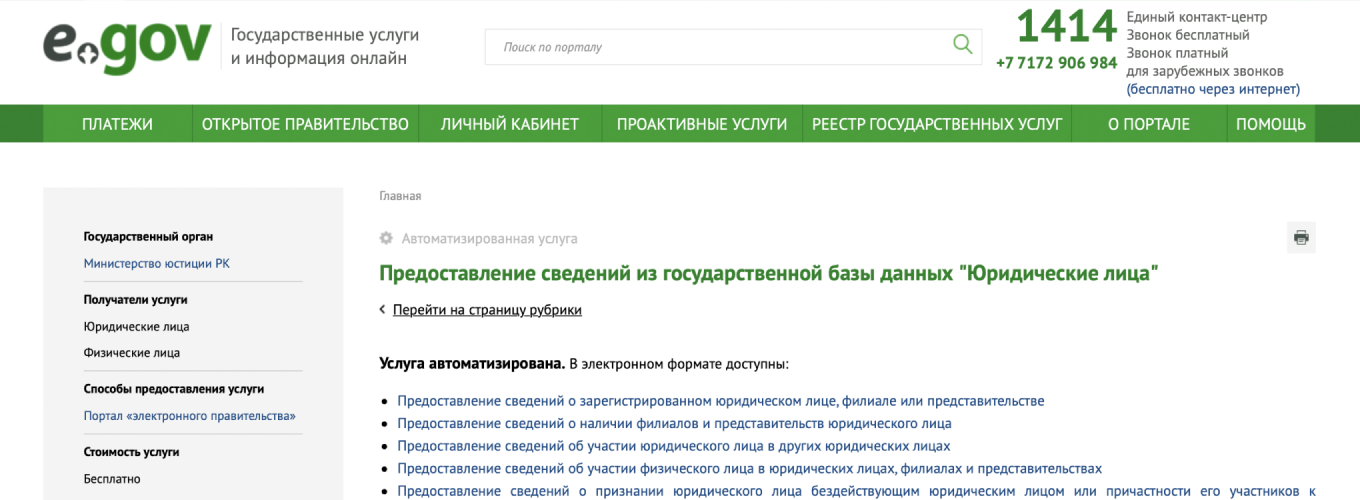Screen dimensions: 1360x500
Task: Open Министерство юстиции РК link
Action: pyautogui.click(x=157, y=264)
